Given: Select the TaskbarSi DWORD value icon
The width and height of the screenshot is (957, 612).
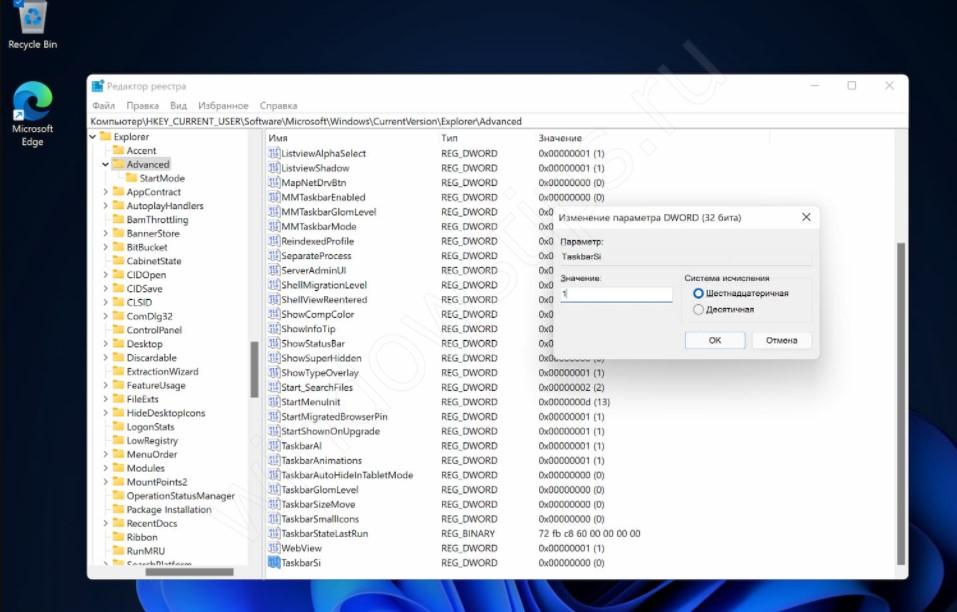Looking at the screenshot, I should tap(274, 563).
